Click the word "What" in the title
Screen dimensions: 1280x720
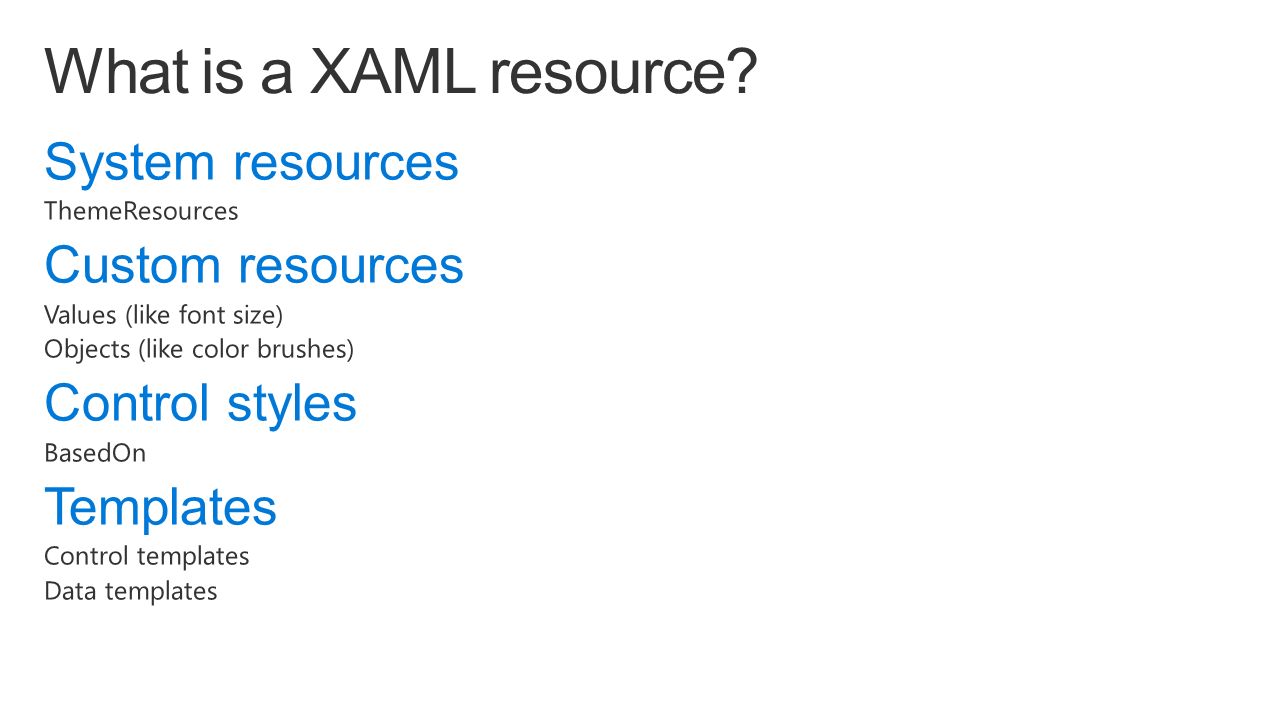click(117, 72)
